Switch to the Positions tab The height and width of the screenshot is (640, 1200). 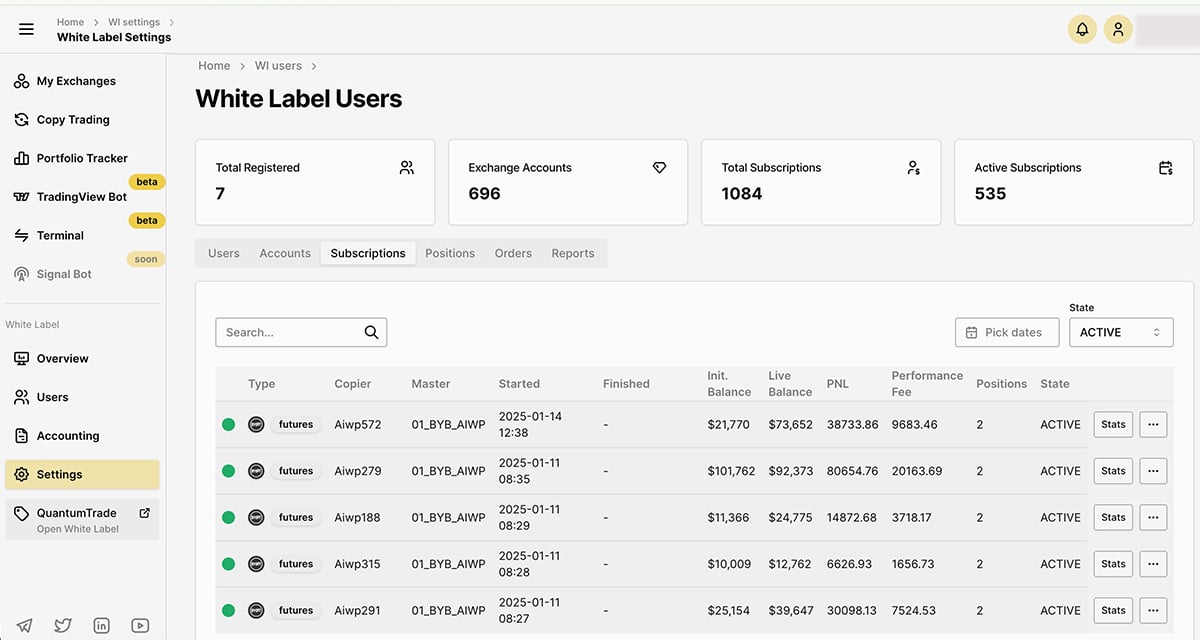450,253
